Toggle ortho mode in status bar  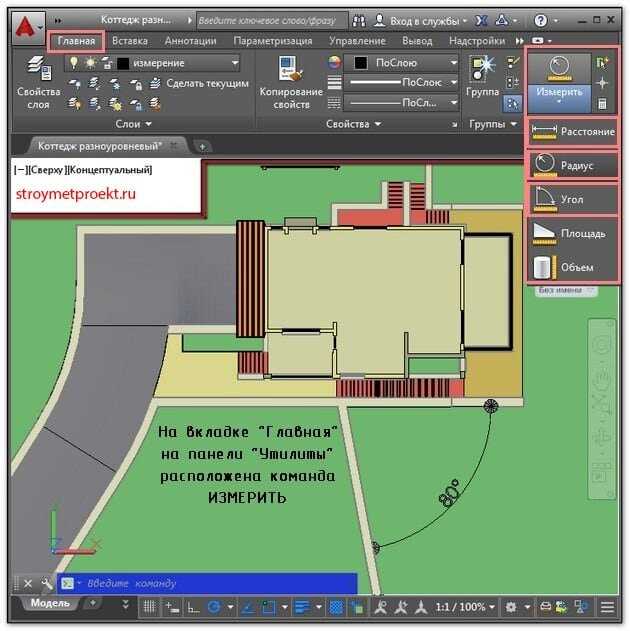pos(194,607)
